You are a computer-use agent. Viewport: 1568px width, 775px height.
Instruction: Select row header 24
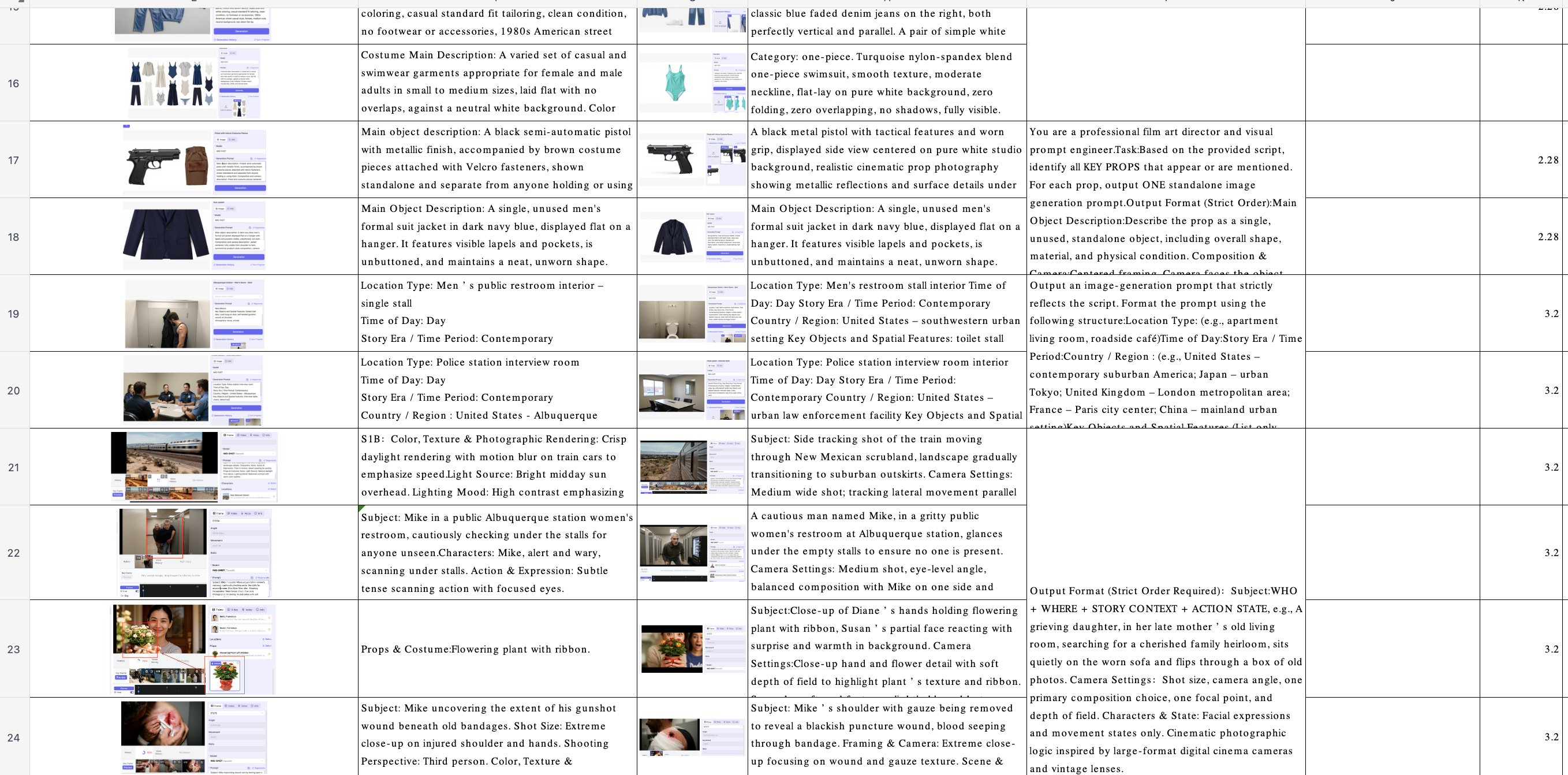click(14, 737)
